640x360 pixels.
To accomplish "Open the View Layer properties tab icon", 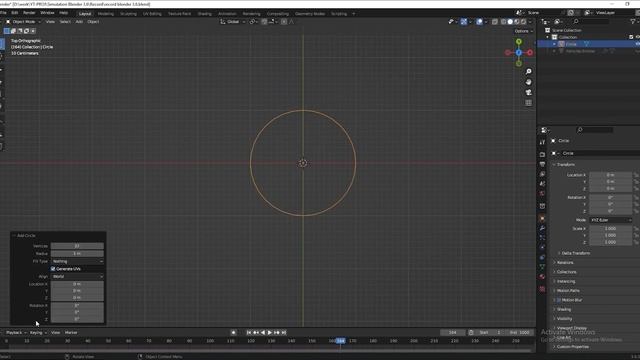I will [x=542, y=174].
